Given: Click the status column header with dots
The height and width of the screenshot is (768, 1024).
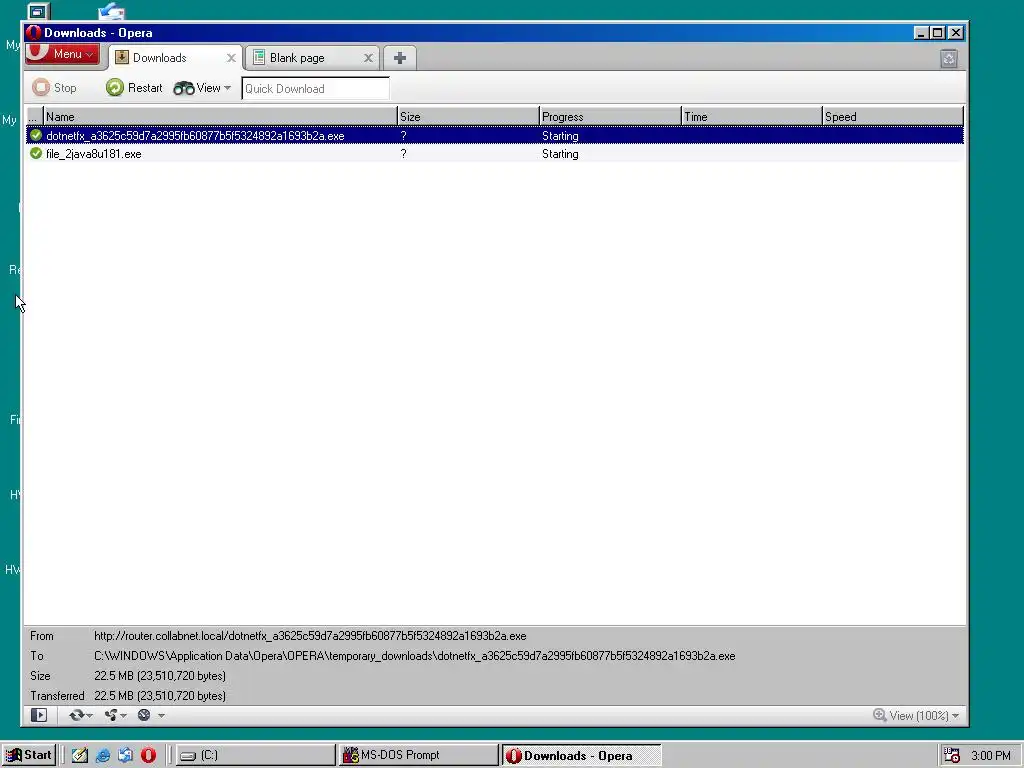Looking at the screenshot, I should 35,116.
